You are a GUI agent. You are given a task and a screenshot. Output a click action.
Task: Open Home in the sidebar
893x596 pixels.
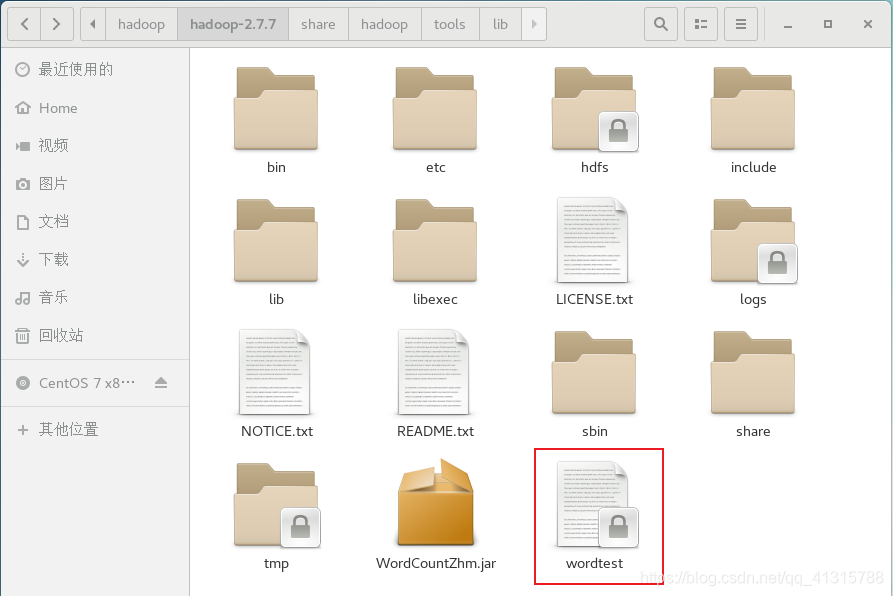coord(95,108)
